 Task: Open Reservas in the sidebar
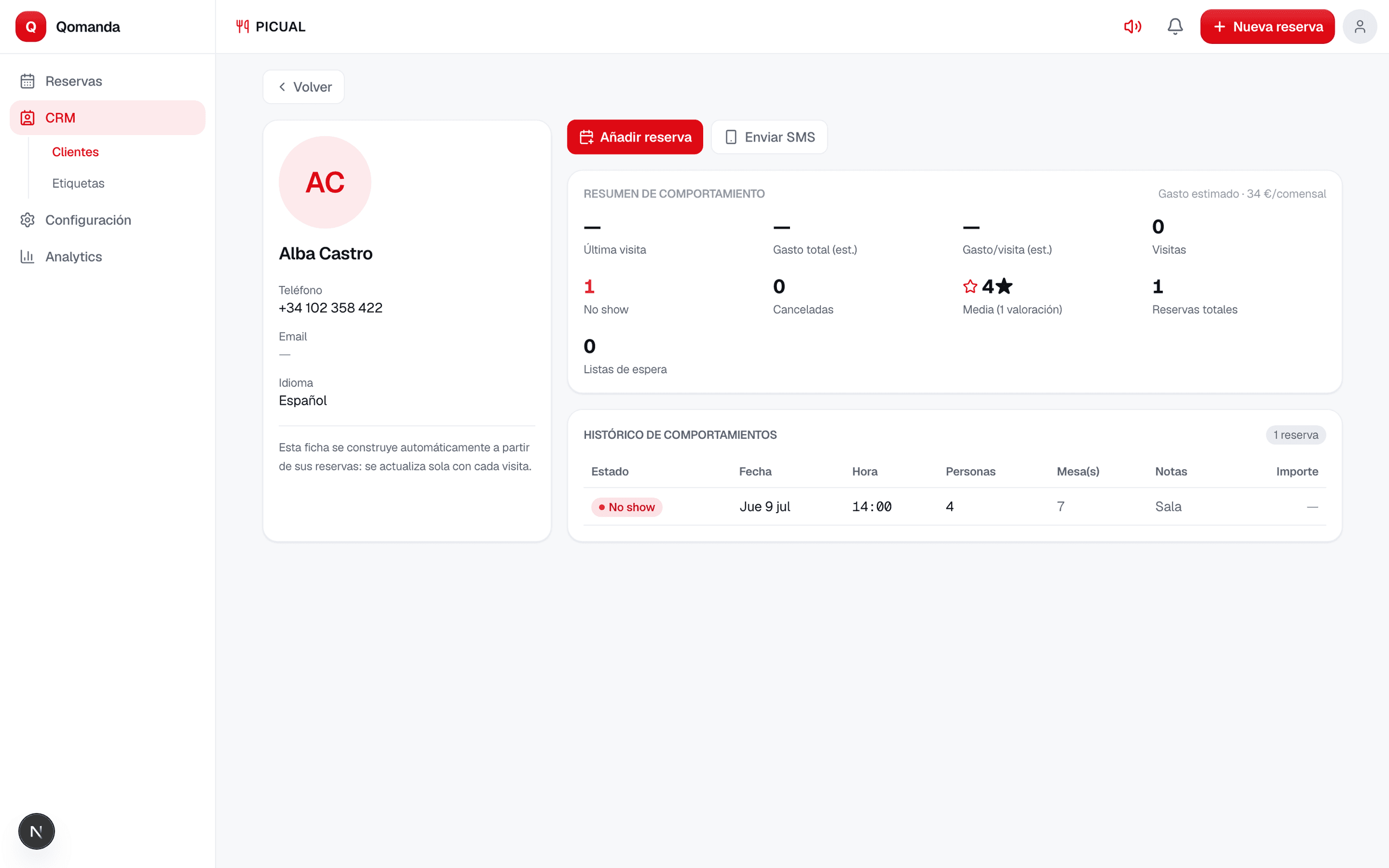coord(107,81)
